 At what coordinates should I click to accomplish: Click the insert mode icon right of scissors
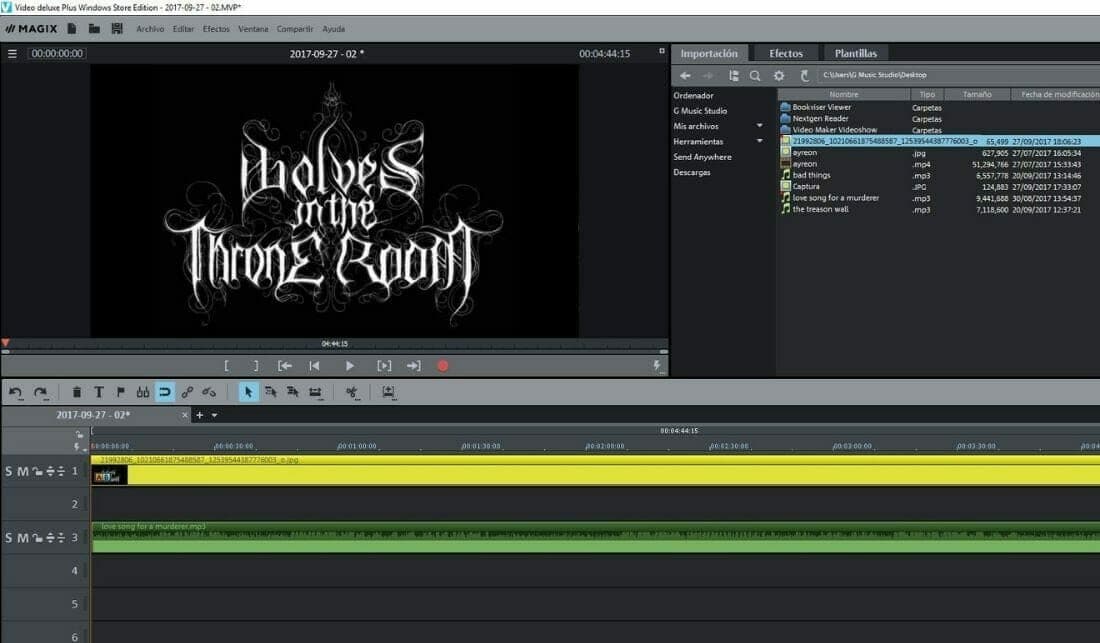[x=388, y=393]
